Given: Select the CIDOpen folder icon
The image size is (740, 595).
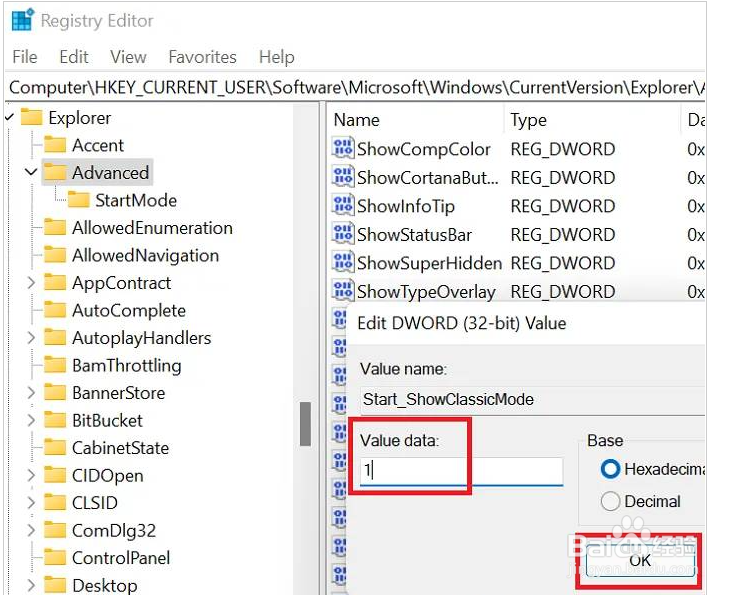Looking at the screenshot, I should (x=55, y=475).
